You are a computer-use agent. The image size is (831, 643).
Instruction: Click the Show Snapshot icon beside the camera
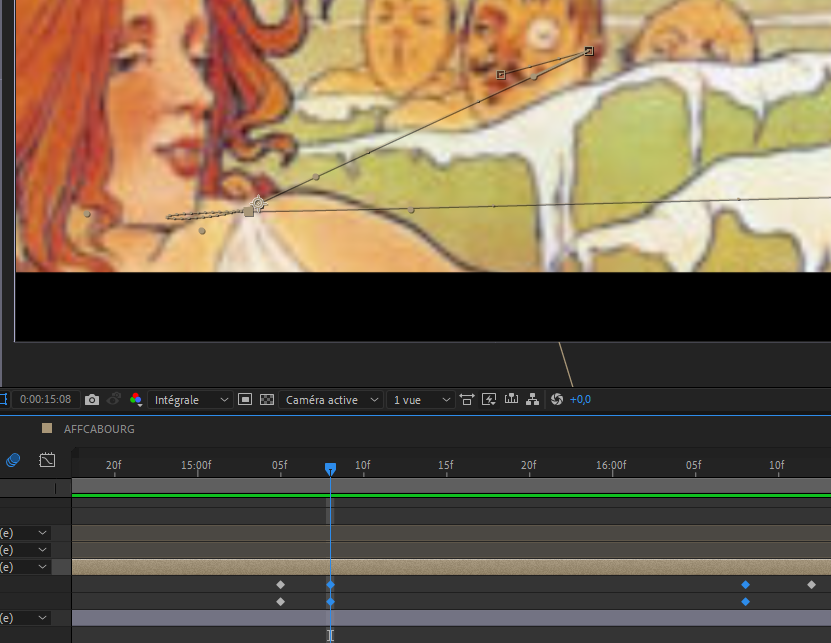point(114,399)
